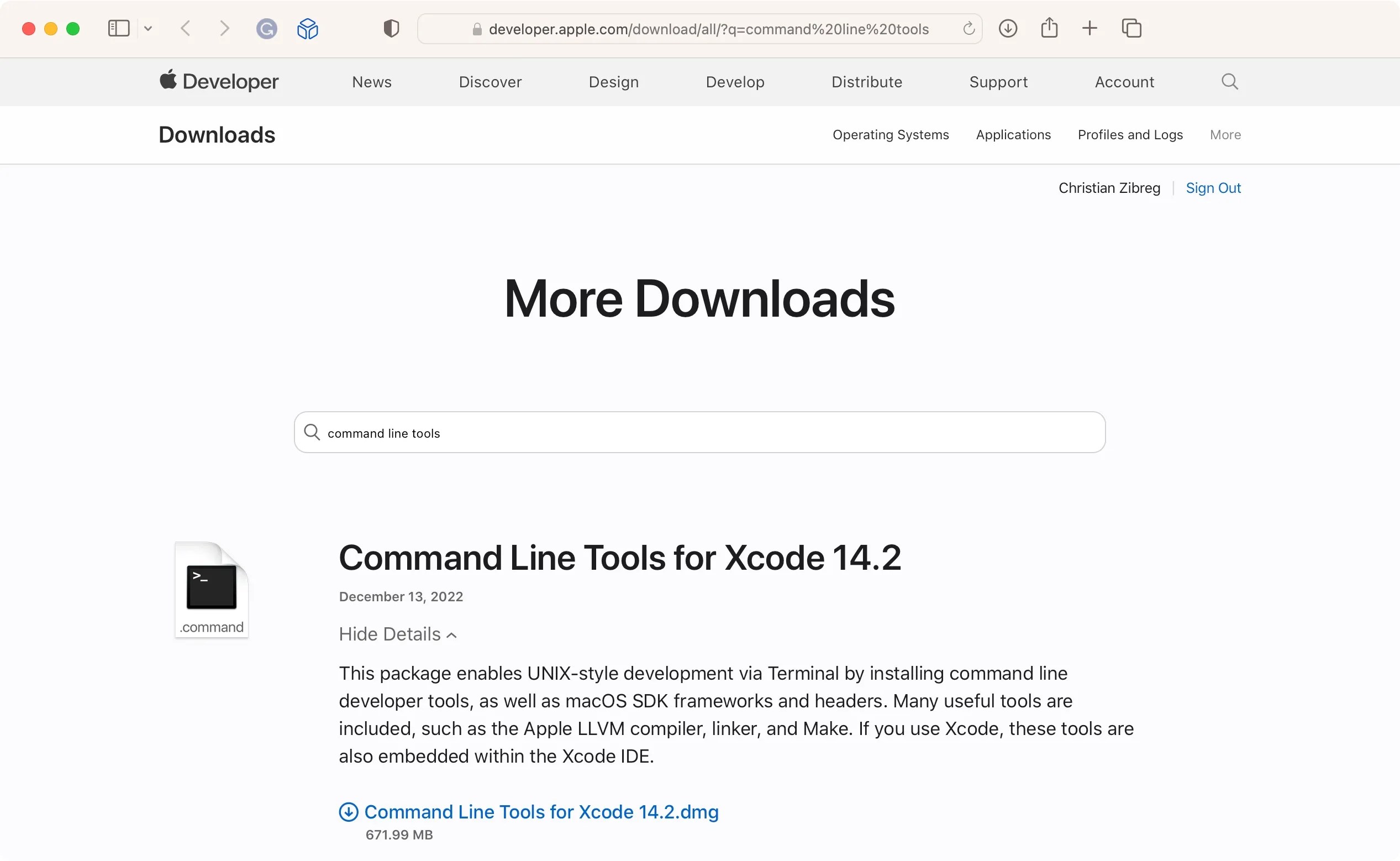Expand the sidebar chevron dropdown
1400x861 pixels.
[x=148, y=29]
